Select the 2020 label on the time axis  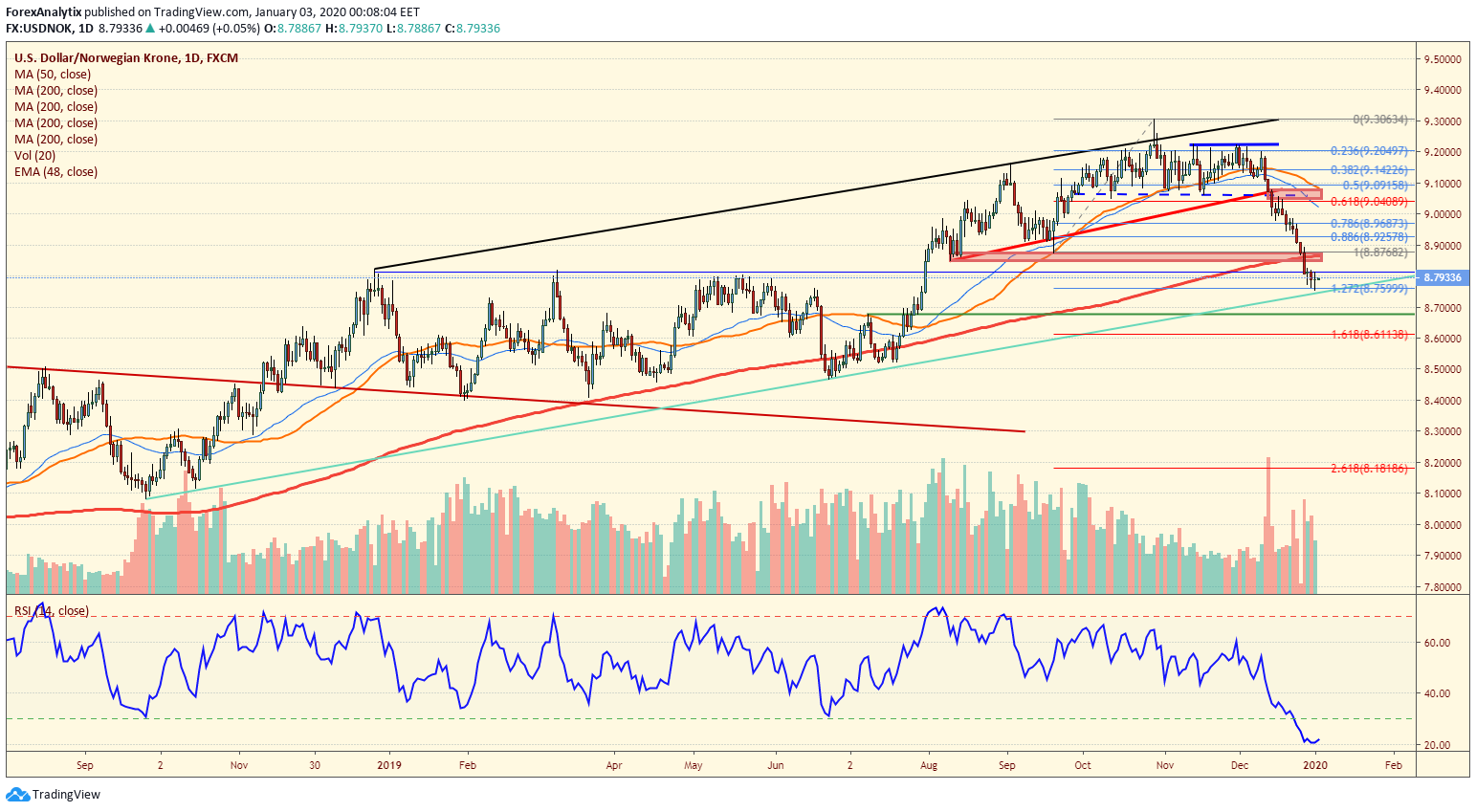coord(1315,765)
